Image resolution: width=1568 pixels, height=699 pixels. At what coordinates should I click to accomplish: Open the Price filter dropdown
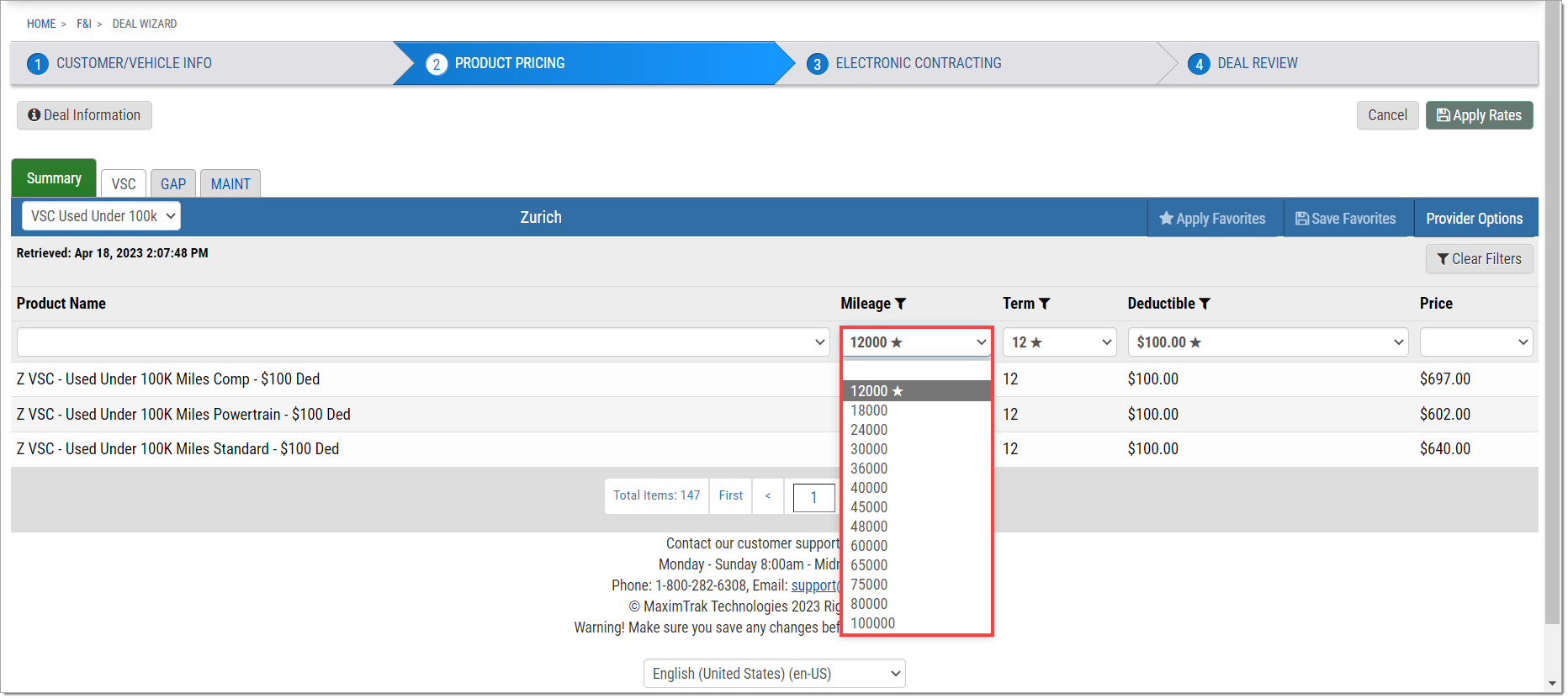tap(1476, 342)
